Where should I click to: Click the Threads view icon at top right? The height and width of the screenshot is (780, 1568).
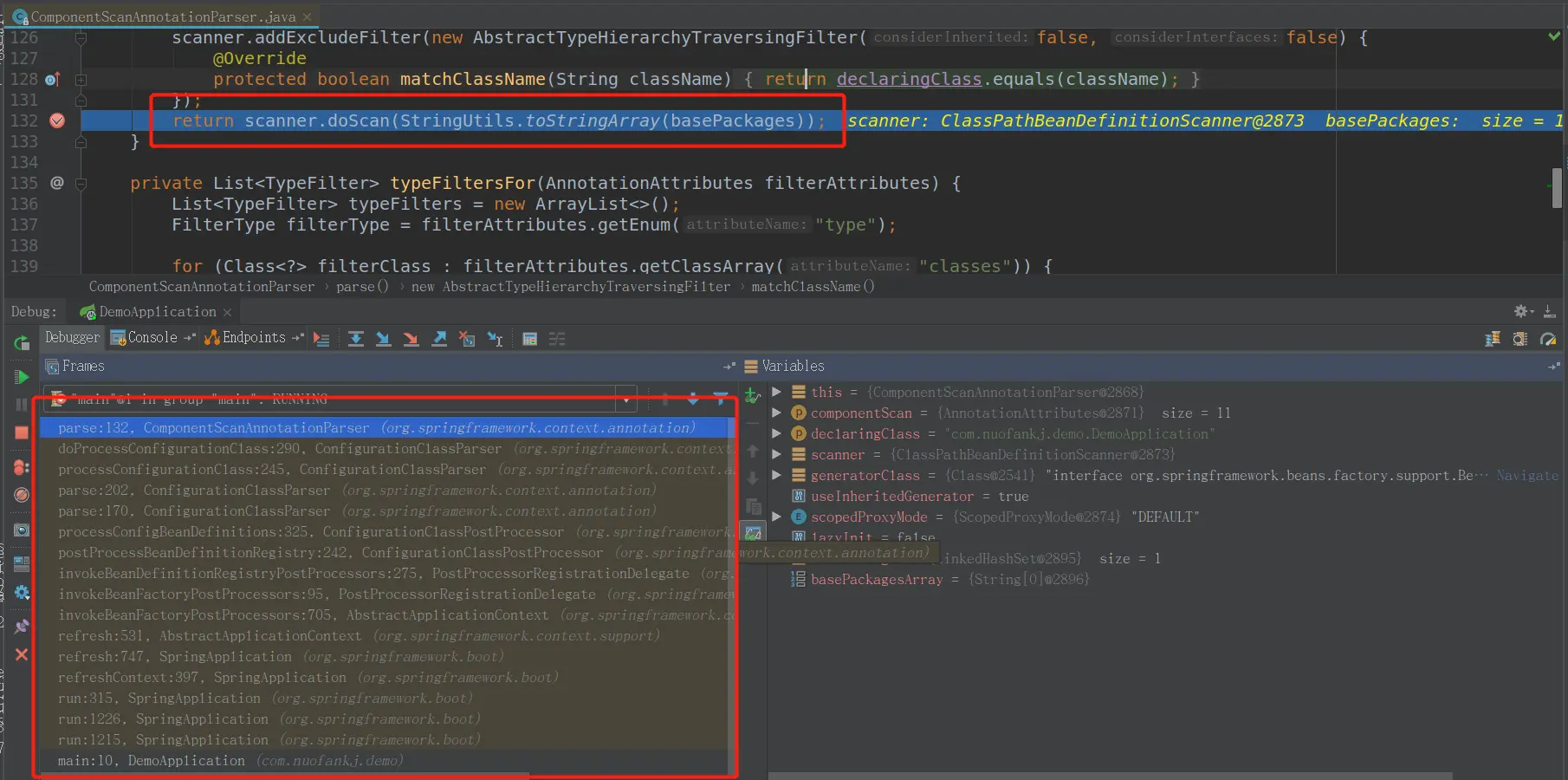[x=1493, y=339]
